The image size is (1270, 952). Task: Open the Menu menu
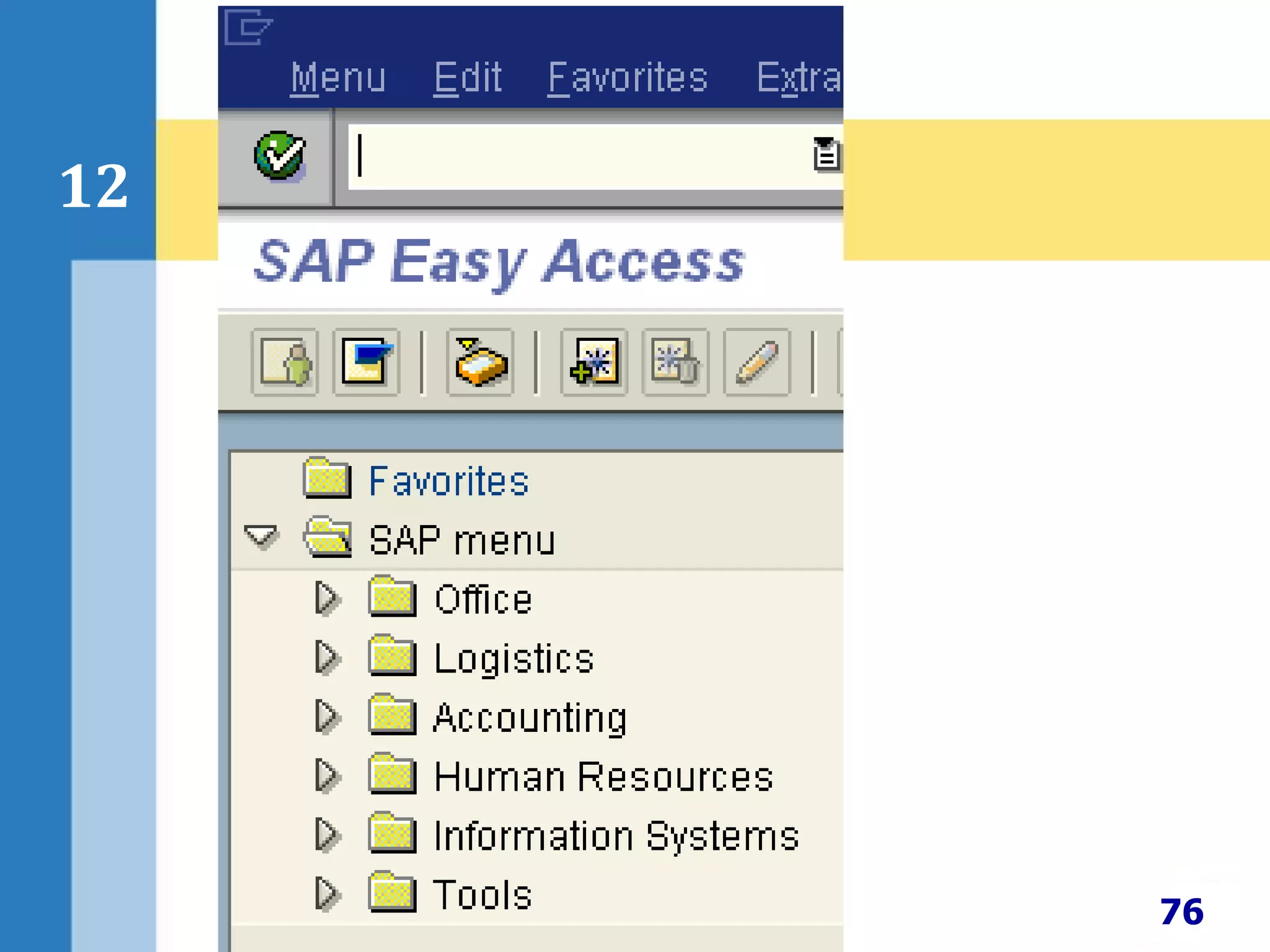pyautogui.click(x=338, y=78)
